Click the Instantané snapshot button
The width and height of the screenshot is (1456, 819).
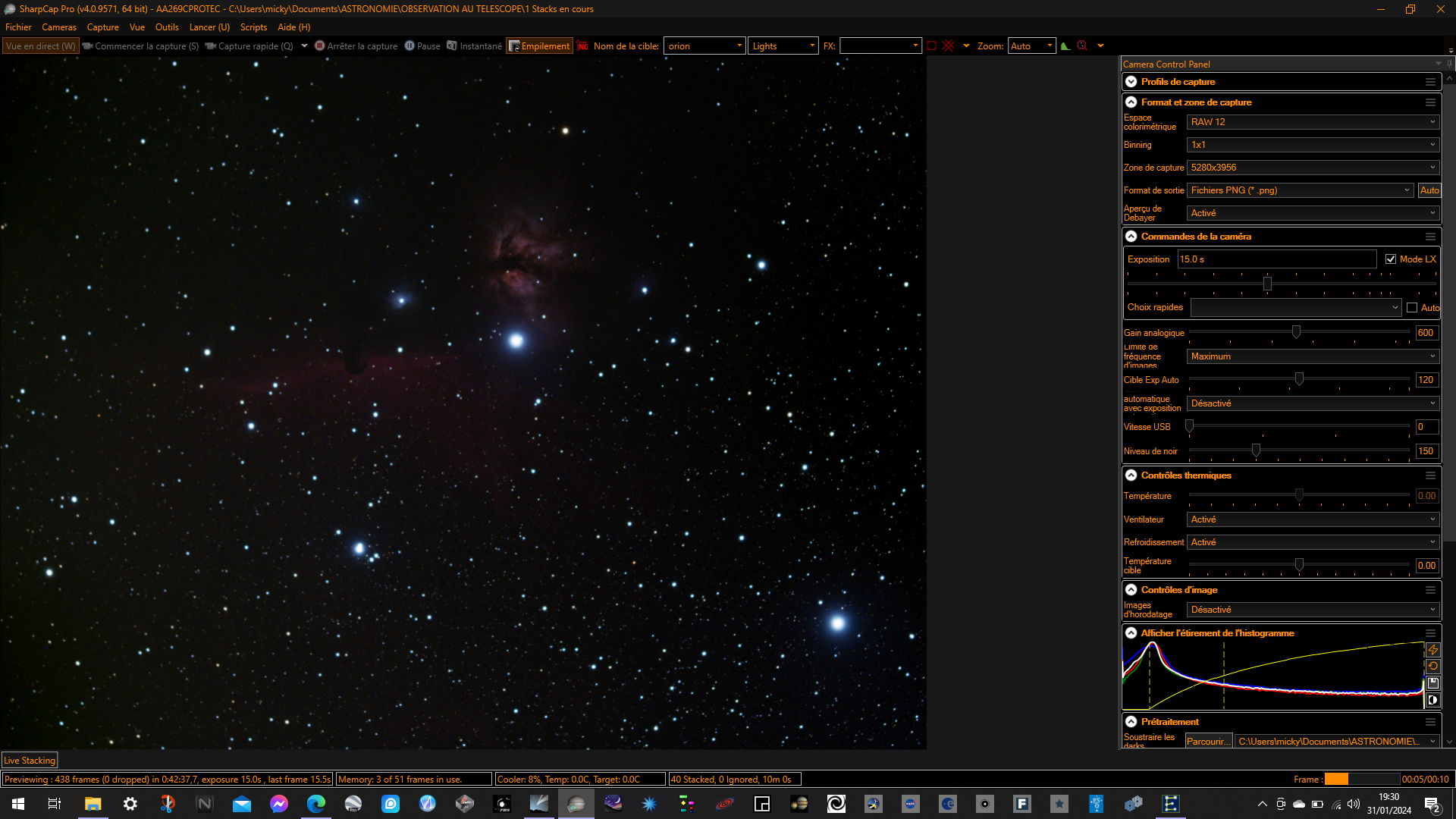pyautogui.click(x=474, y=46)
